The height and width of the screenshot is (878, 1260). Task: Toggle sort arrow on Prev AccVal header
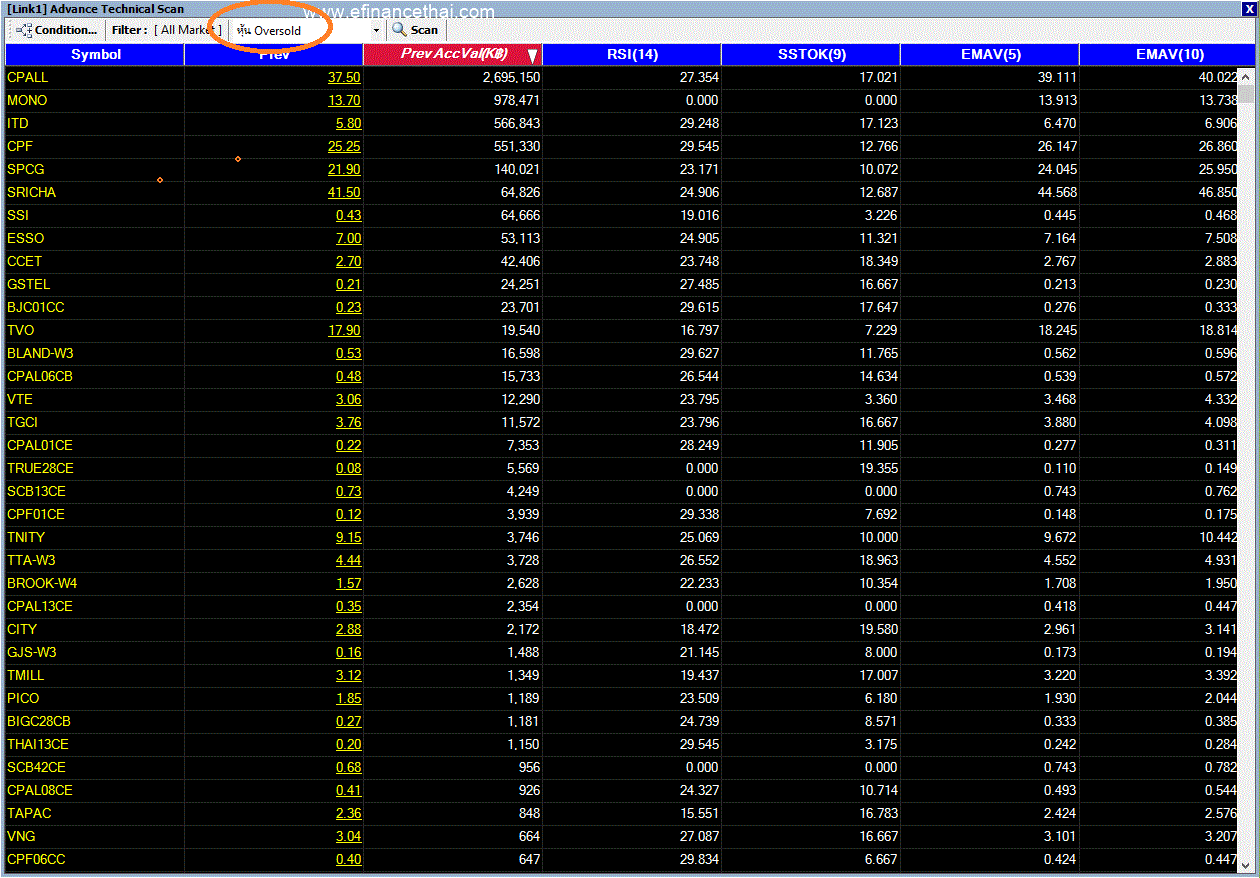(532, 55)
